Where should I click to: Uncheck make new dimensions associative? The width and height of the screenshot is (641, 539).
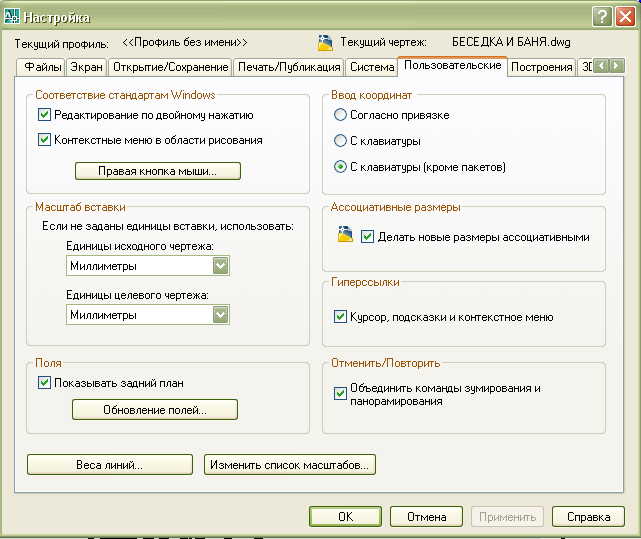[x=367, y=237]
